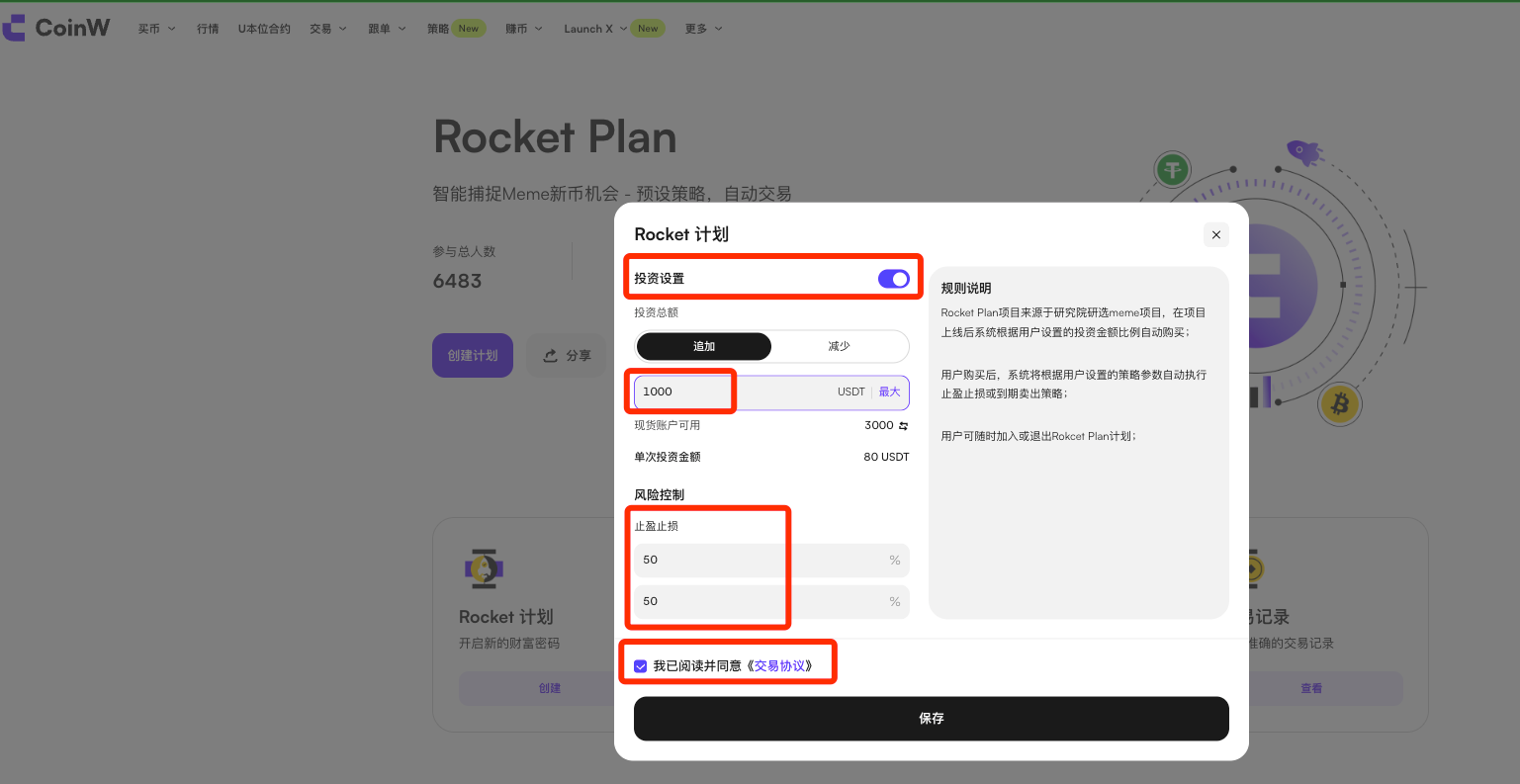Viewport: 1520px width, 784px height.
Task: Select the 减少 segment option
Action: point(839,346)
